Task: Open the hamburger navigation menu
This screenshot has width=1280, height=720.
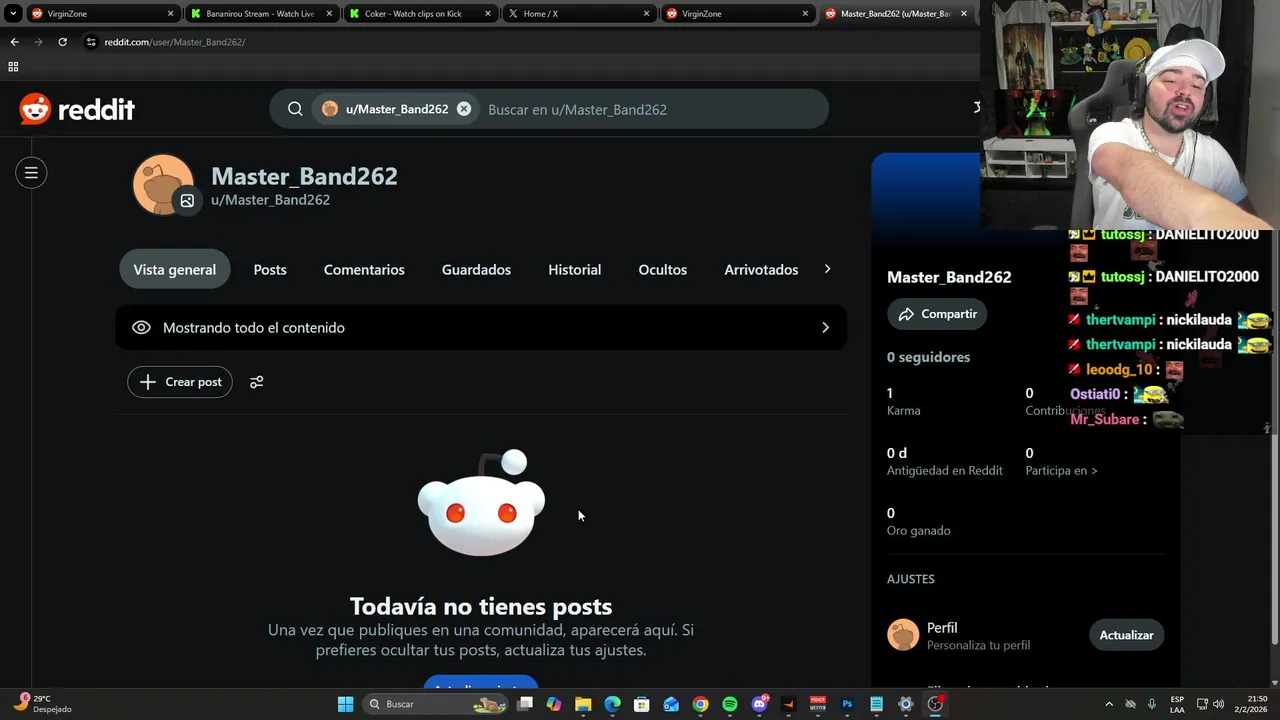Action: pos(31,173)
